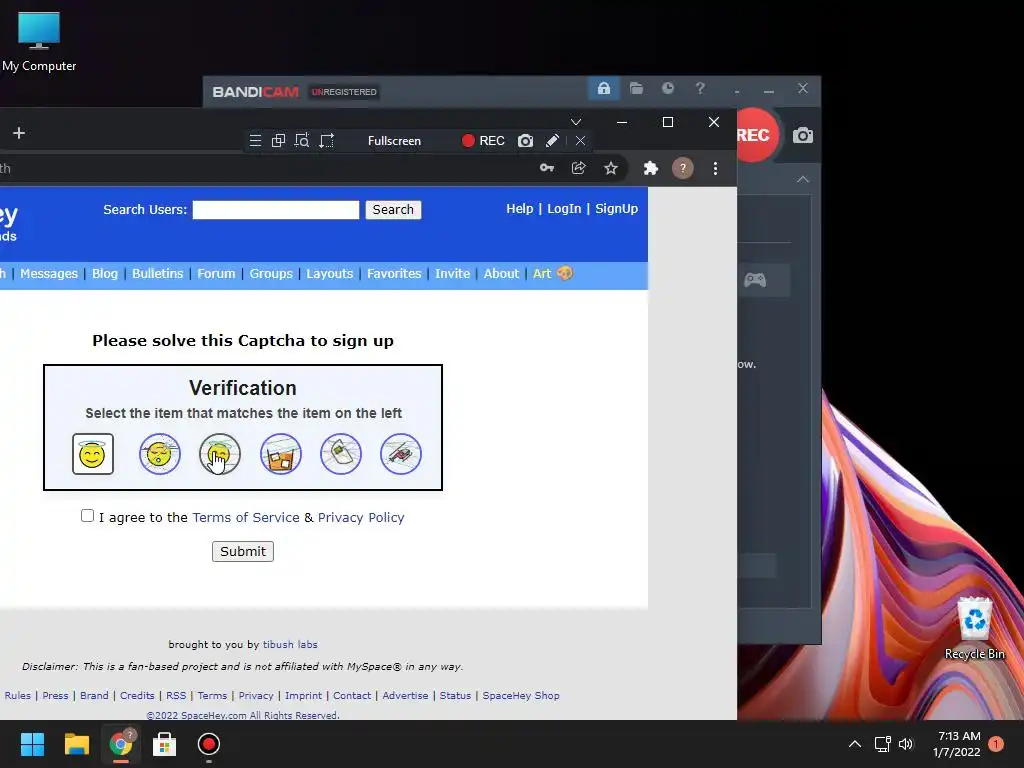Go to Invite in navigation bar
The width and height of the screenshot is (1024, 768).
pyautogui.click(x=453, y=274)
